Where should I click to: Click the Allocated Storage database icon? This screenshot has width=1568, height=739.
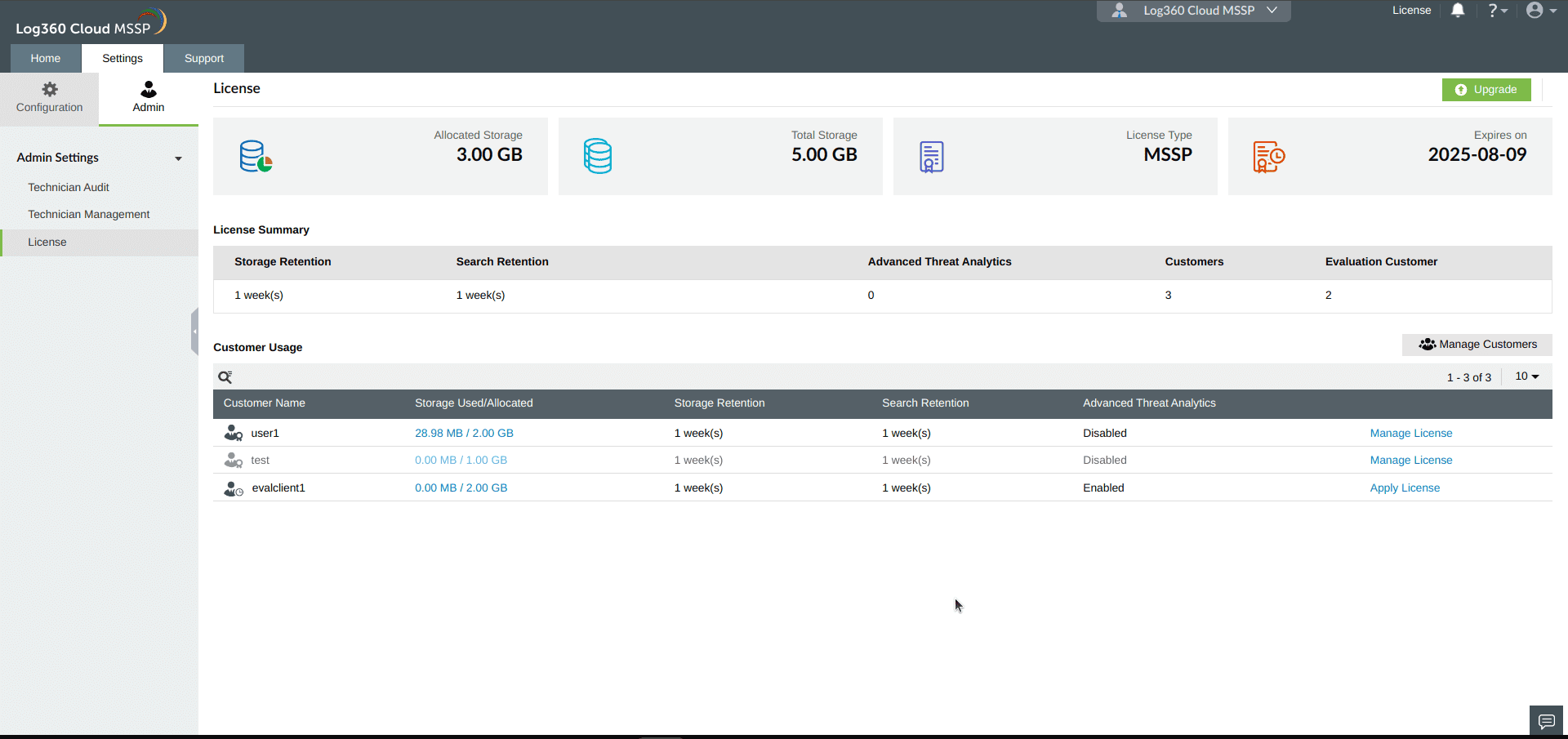pyautogui.click(x=256, y=156)
